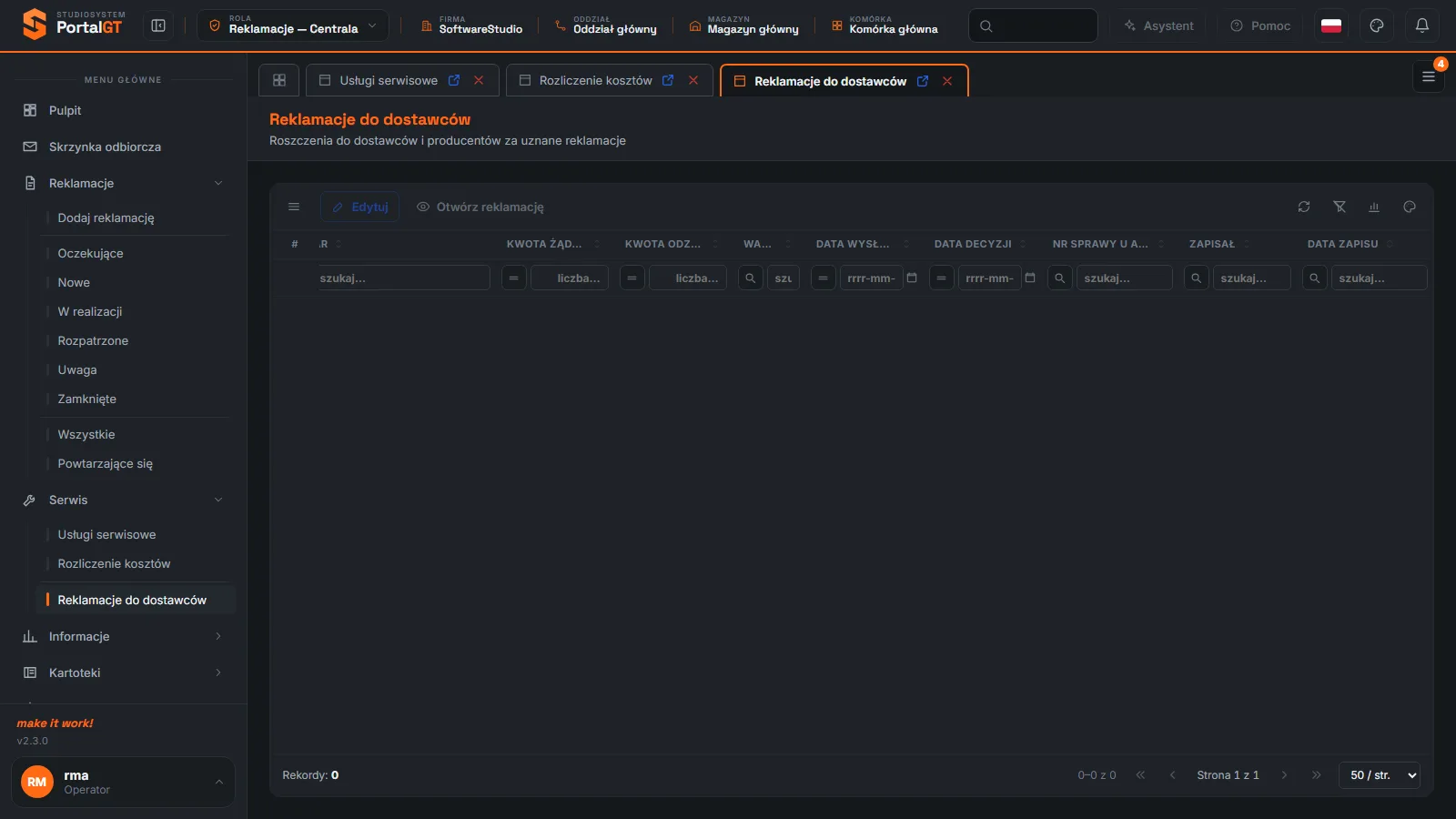
Task: Open Data decyzji calendar picker
Action: [x=1030, y=278]
